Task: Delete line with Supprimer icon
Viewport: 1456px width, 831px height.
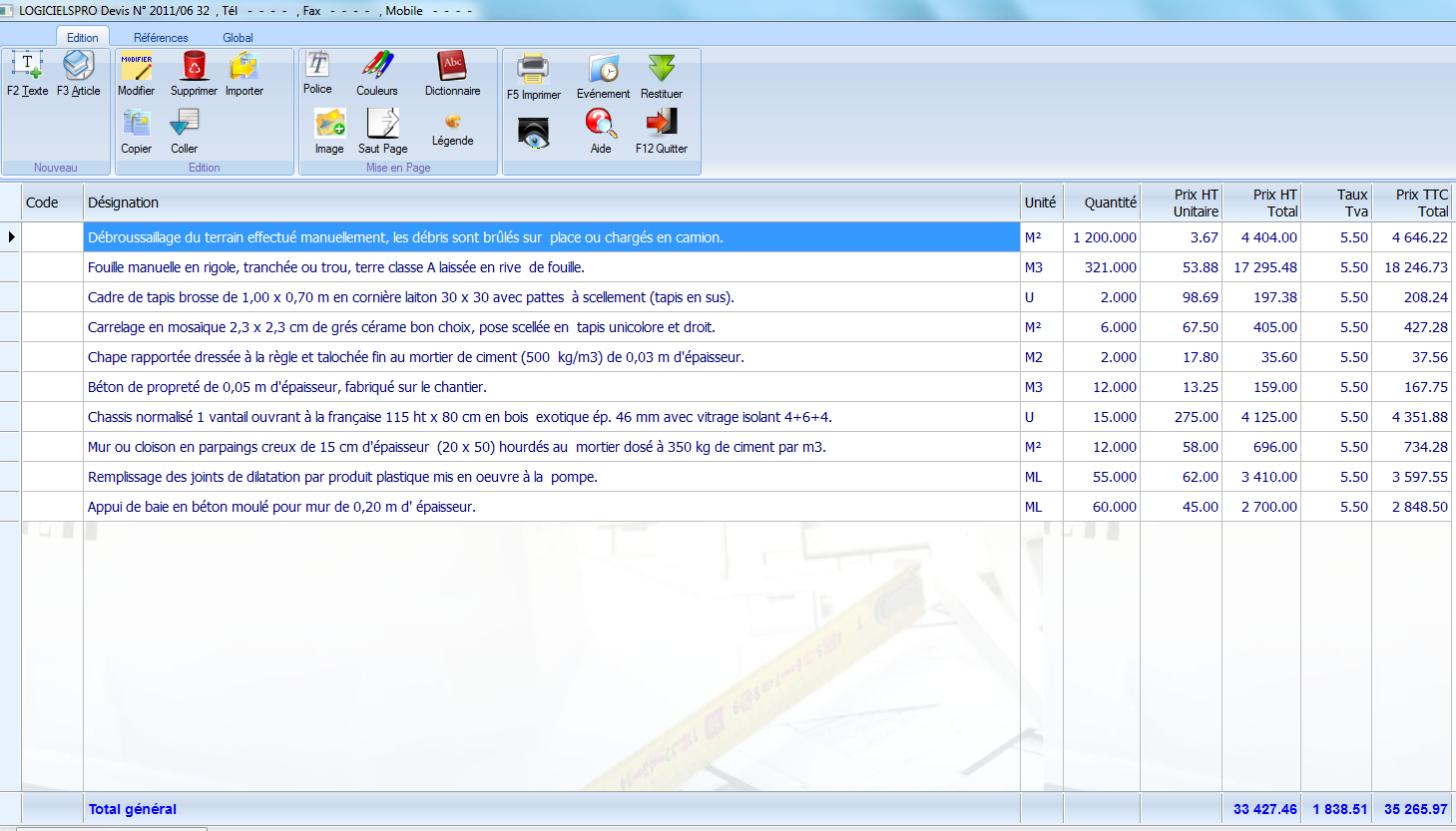Action: pyautogui.click(x=194, y=67)
